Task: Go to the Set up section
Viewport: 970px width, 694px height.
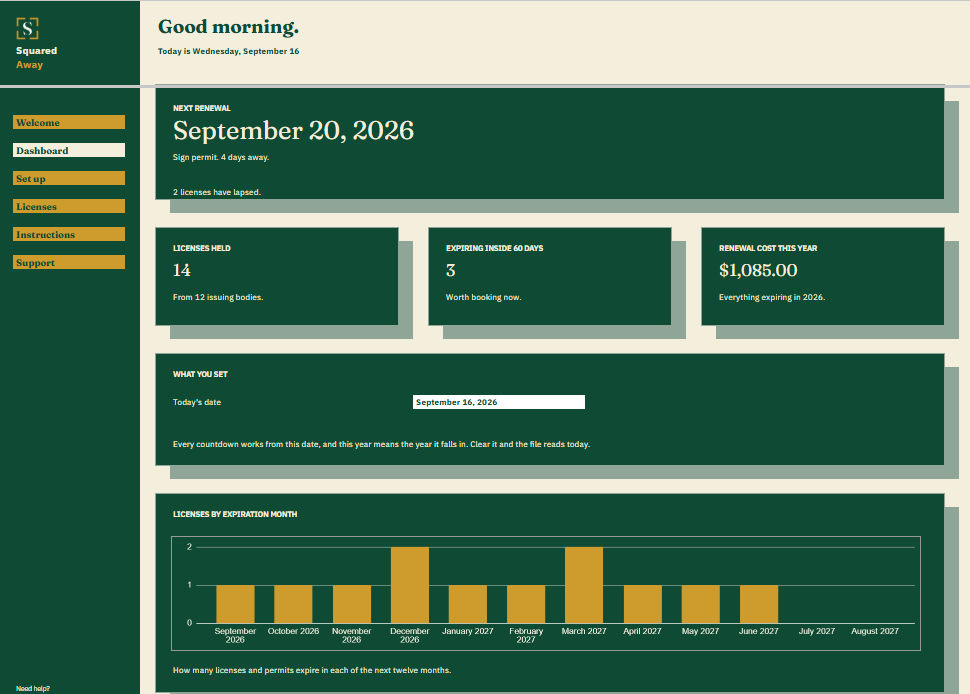Action: (69, 178)
